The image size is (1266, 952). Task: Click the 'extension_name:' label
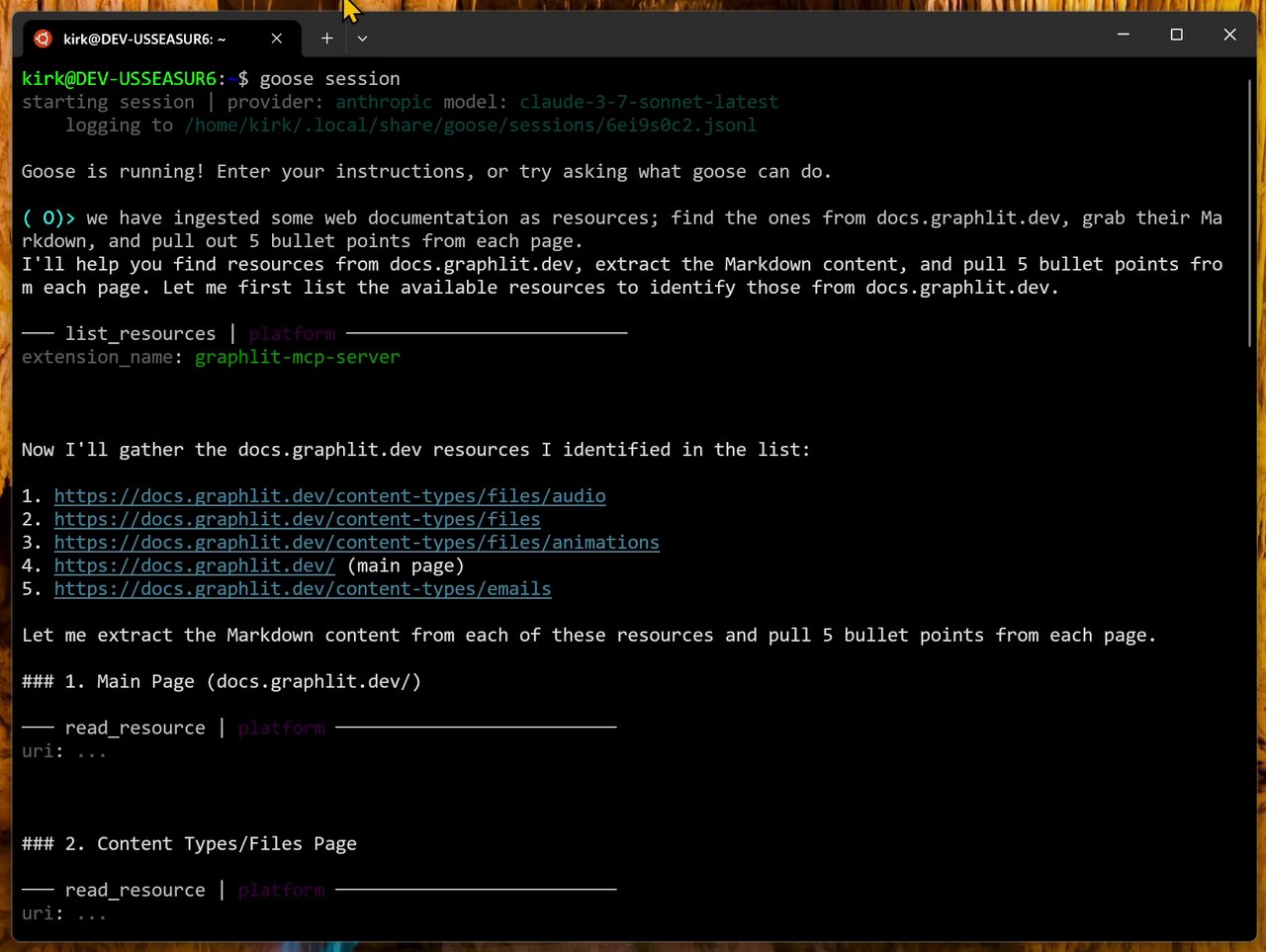[102, 357]
